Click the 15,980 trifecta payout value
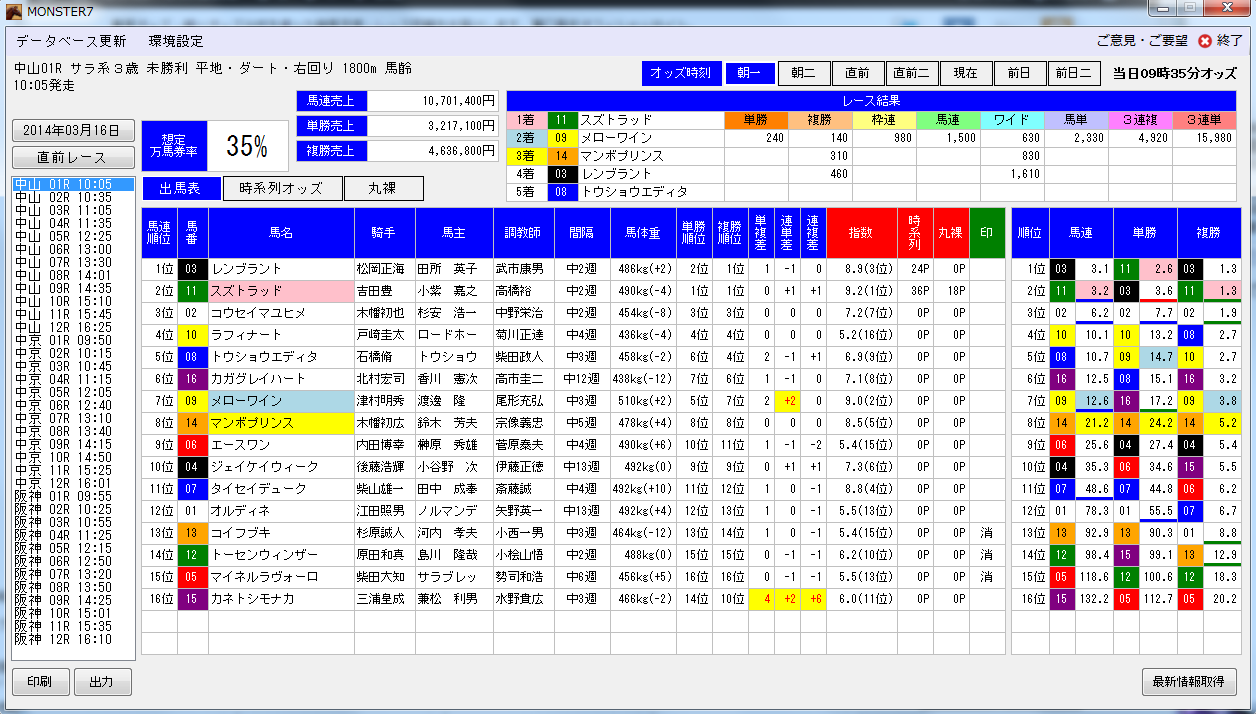This screenshot has height=714, width=1256. click(1204, 138)
